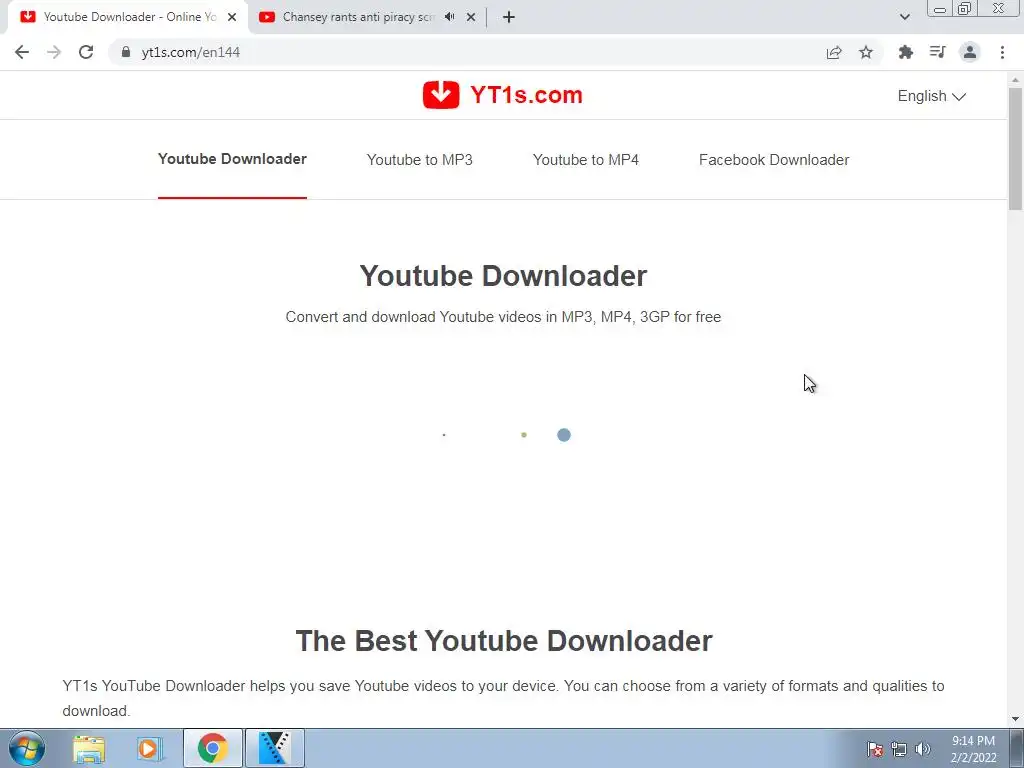Click the Convert and download subtitle text
1024x768 pixels.
point(503,317)
